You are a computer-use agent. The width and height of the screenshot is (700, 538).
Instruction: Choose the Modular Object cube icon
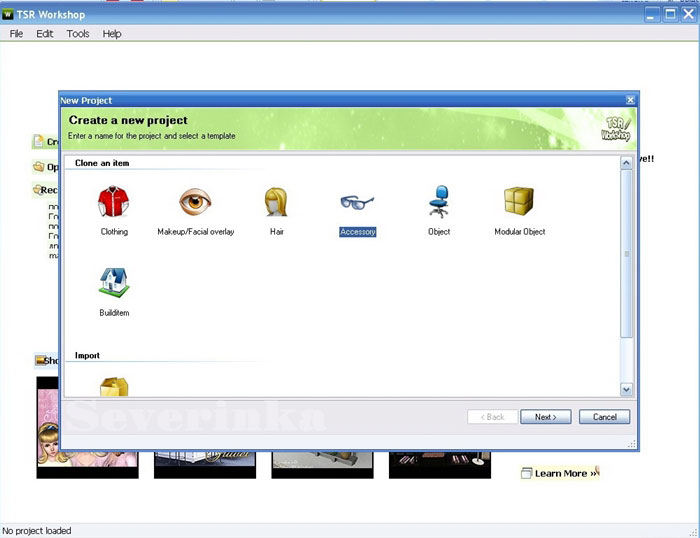(519, 203)
